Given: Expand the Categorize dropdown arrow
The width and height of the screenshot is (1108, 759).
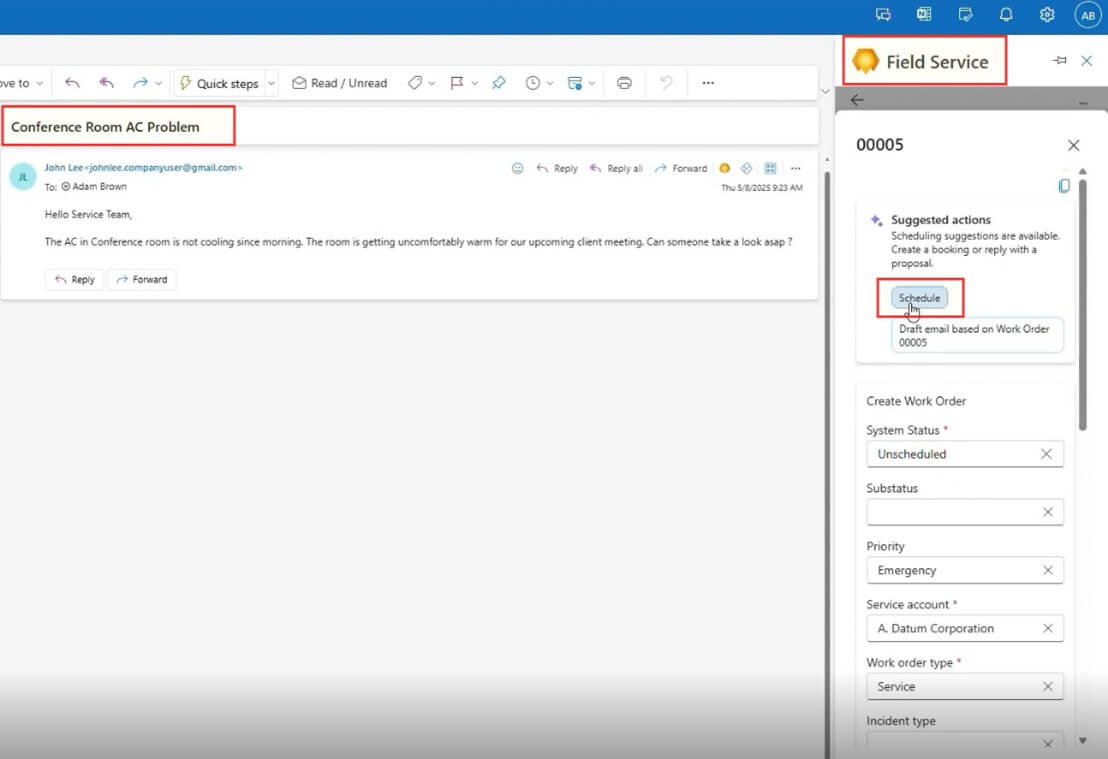Looking at the screenshot, I should [432, 83].
